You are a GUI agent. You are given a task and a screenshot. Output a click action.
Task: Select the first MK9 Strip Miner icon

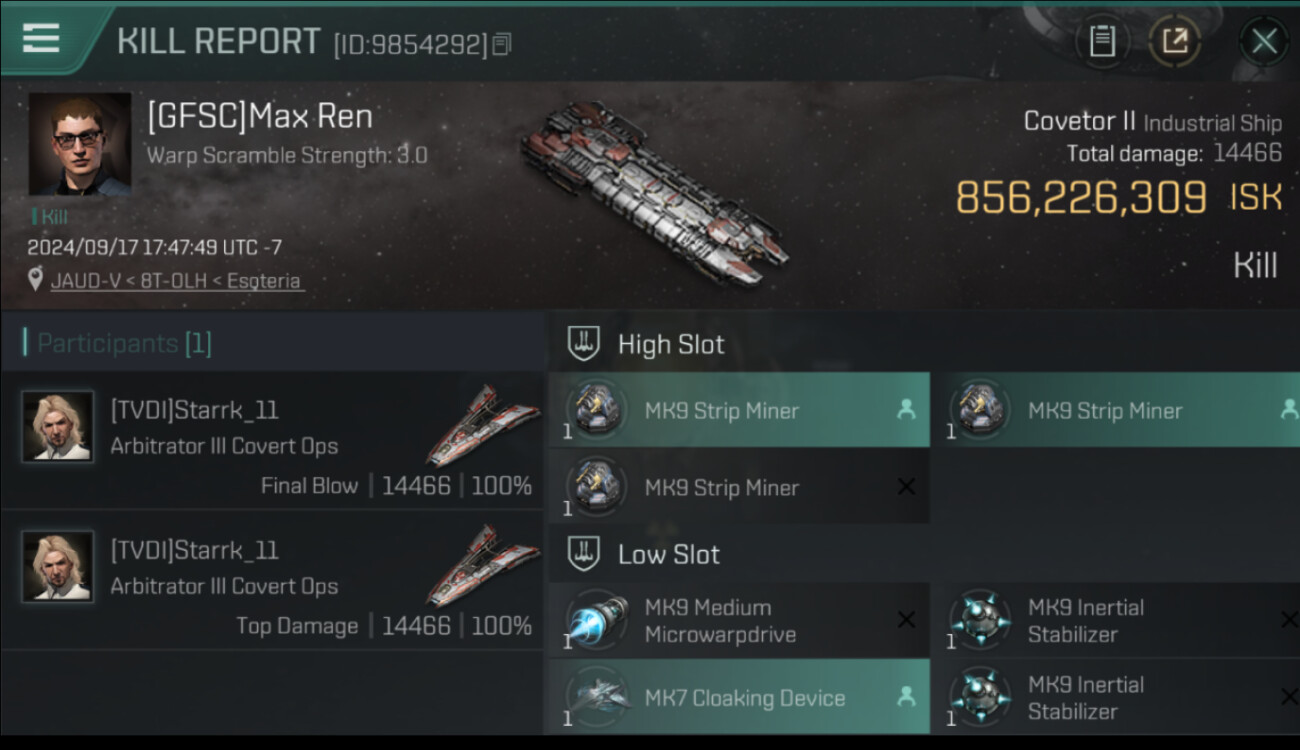pos(596,410)
